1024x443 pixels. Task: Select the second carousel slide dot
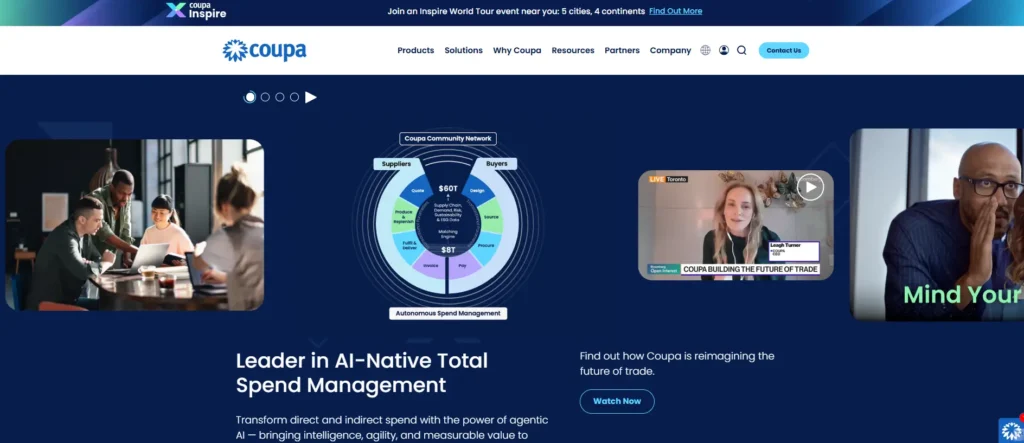pos(265,97)
